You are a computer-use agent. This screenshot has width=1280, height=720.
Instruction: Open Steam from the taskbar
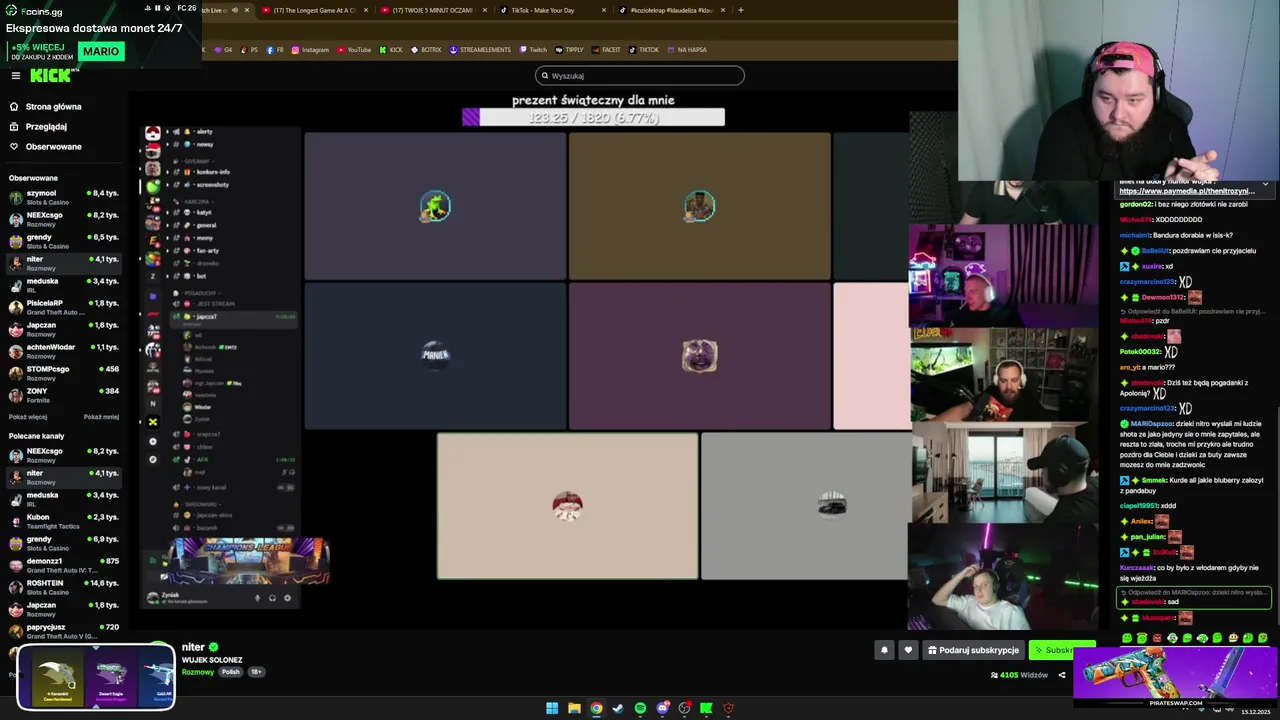coord(618,708)
